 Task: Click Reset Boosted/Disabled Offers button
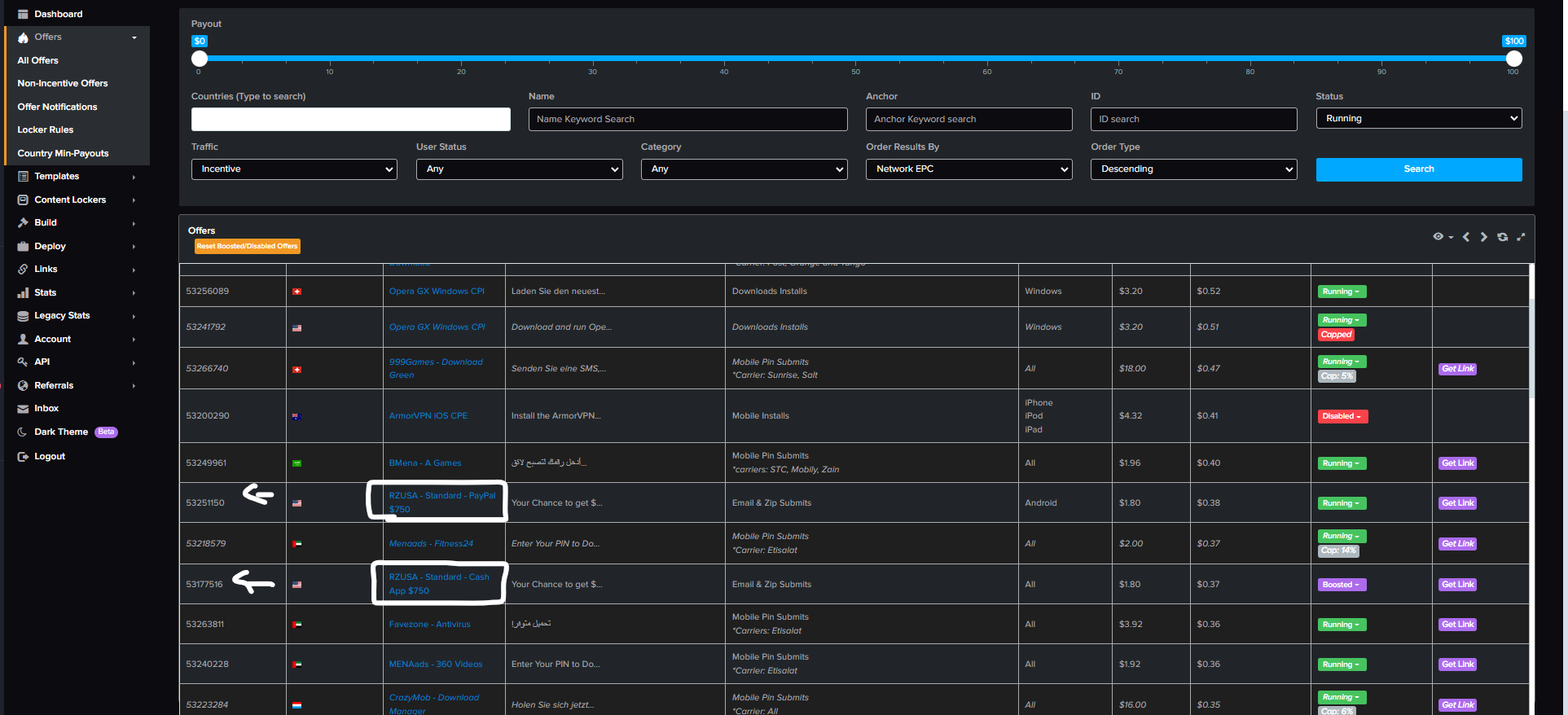tap(248, 246)
